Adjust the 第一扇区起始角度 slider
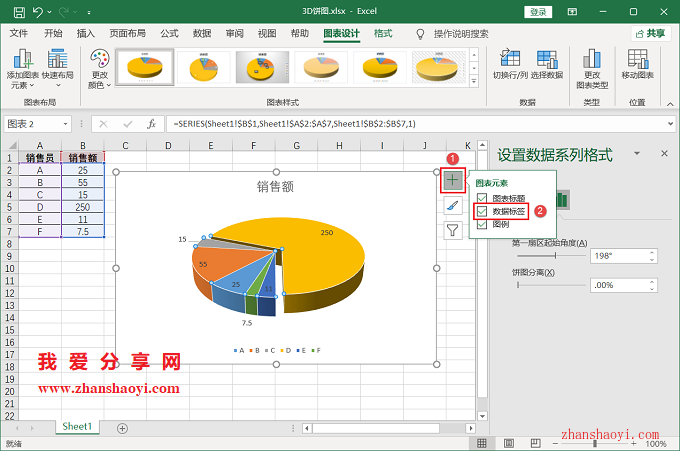Screen dimensions: 680x451 tap(551, 256)
